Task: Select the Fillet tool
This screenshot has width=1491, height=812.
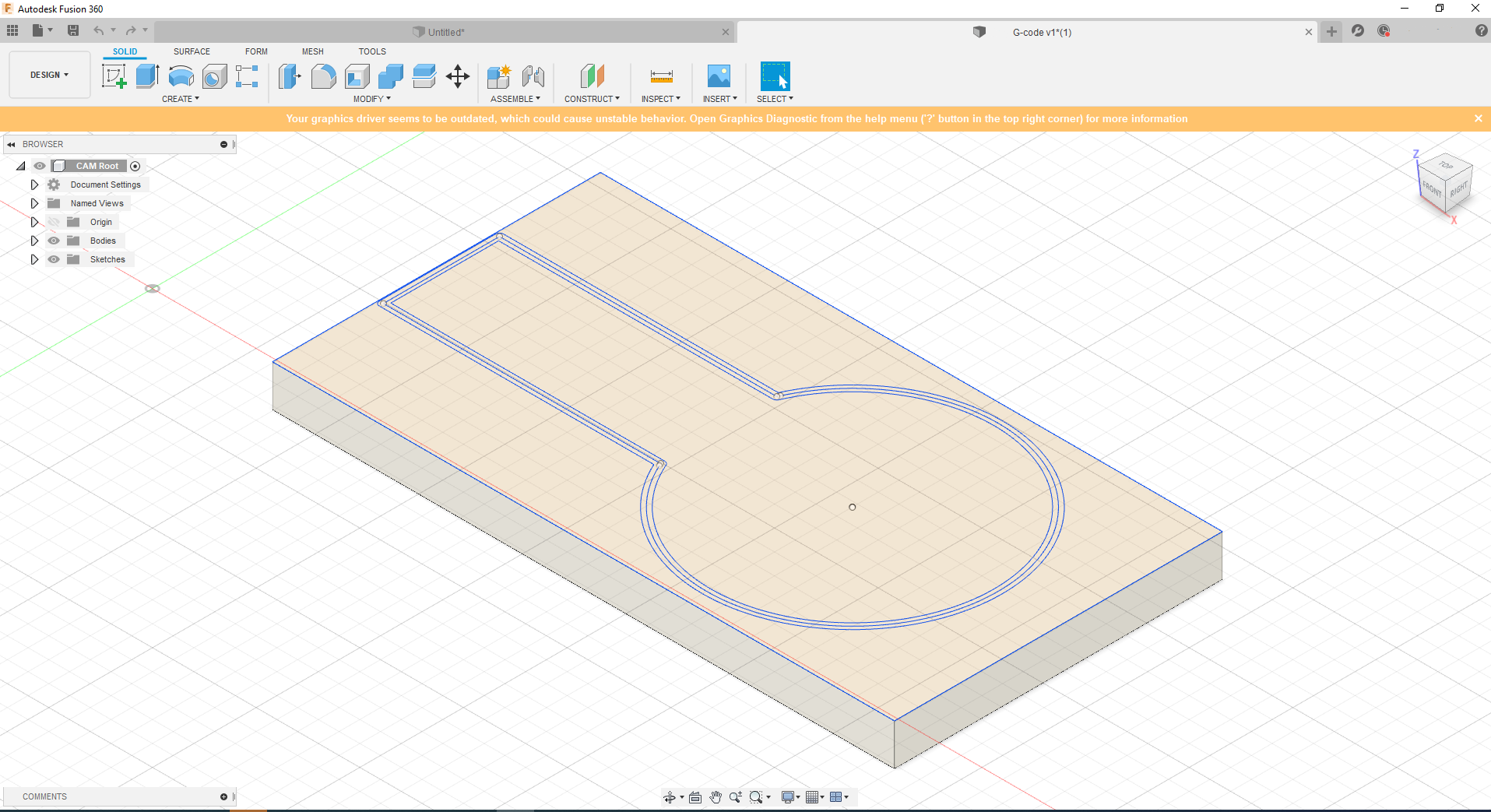Action: point(323,76)
